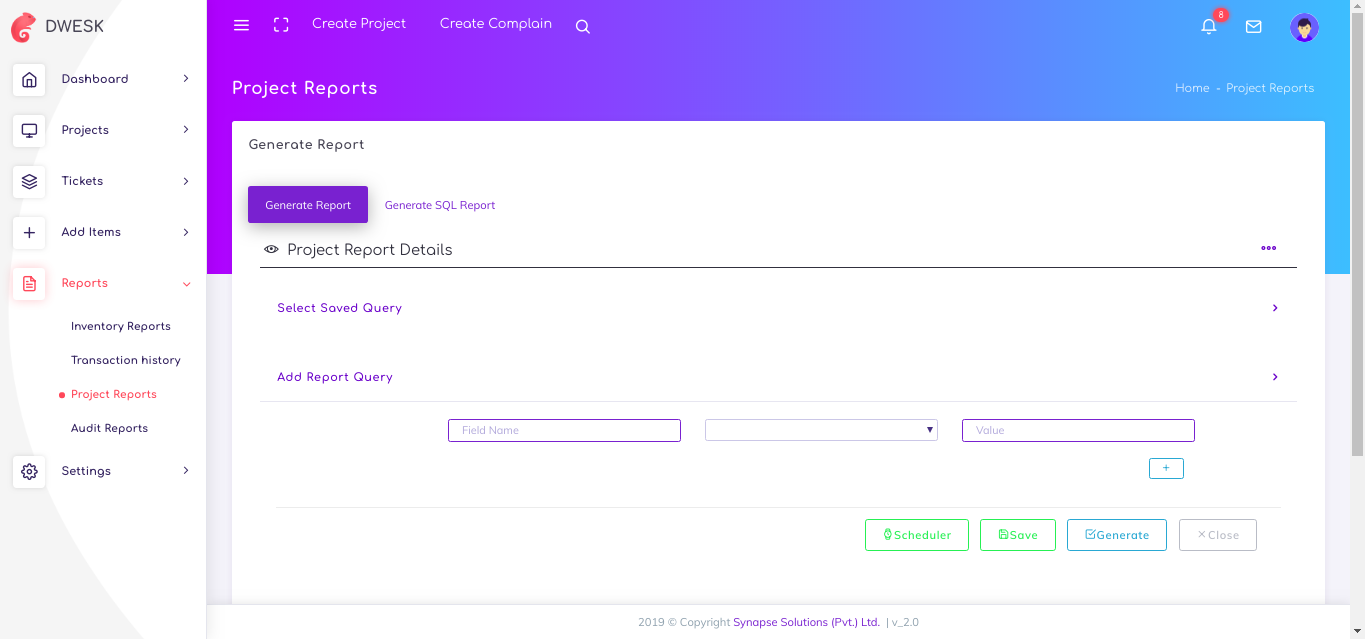Screen dimensions: 1365x639
Task: Open Audit Reports in sidebar
Action: click(x=109, y=428)
